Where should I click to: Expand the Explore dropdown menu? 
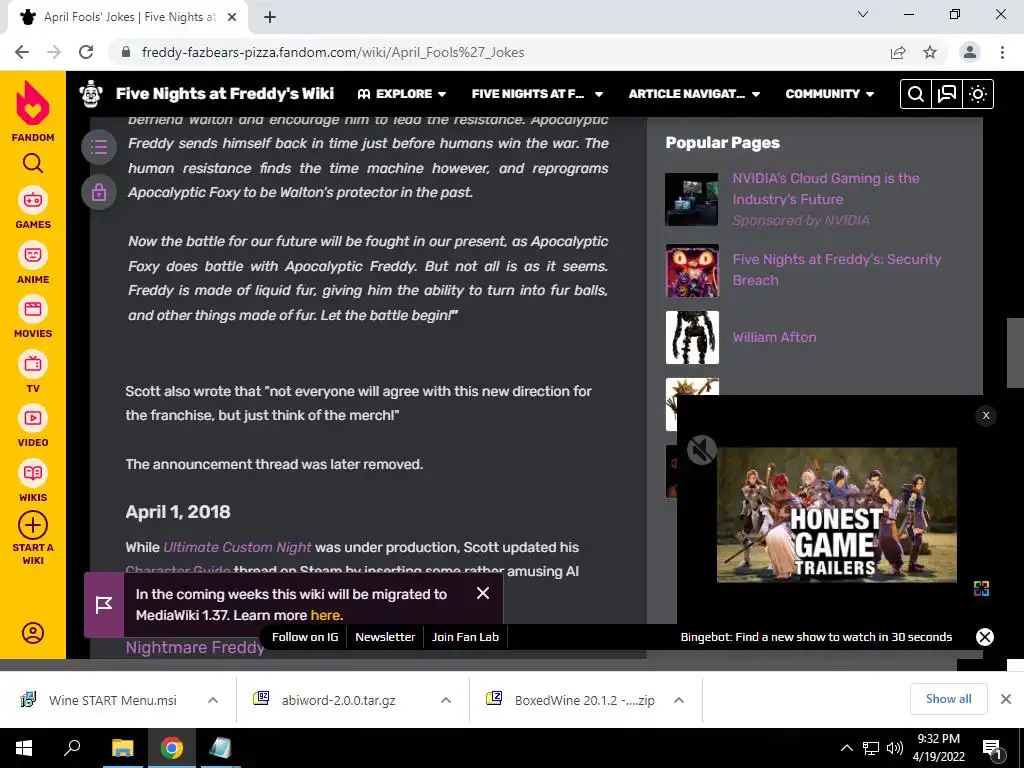click(x=402, y=94)
